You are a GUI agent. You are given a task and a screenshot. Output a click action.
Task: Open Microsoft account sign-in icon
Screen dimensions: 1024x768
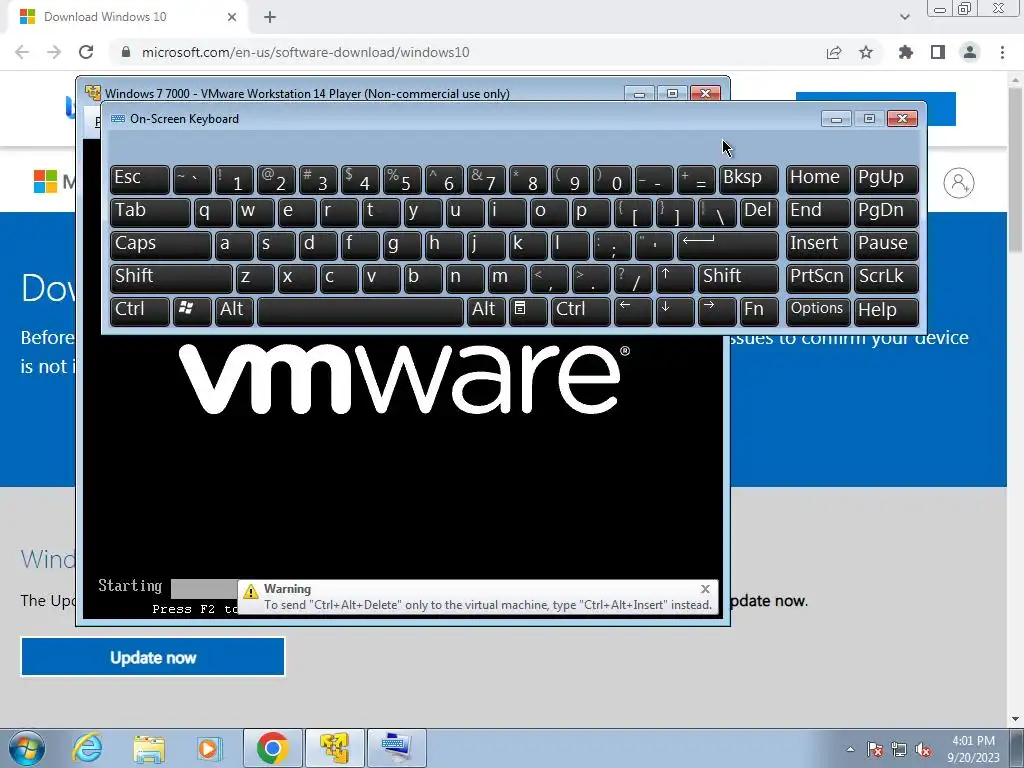tap(959, 183)
